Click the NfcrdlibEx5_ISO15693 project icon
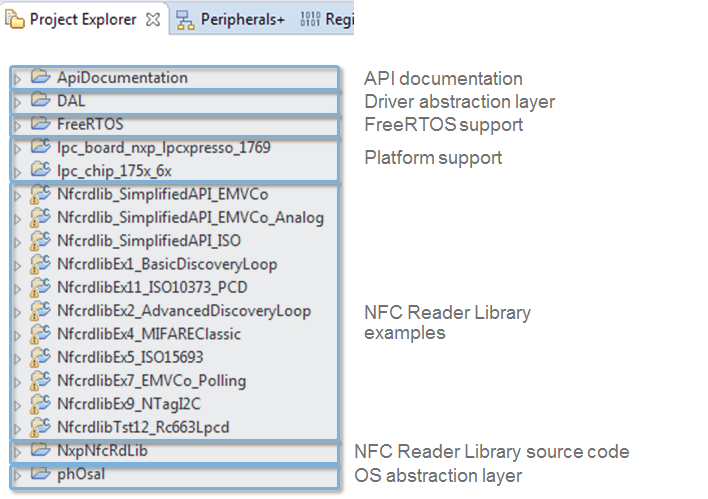 [40, 358]
